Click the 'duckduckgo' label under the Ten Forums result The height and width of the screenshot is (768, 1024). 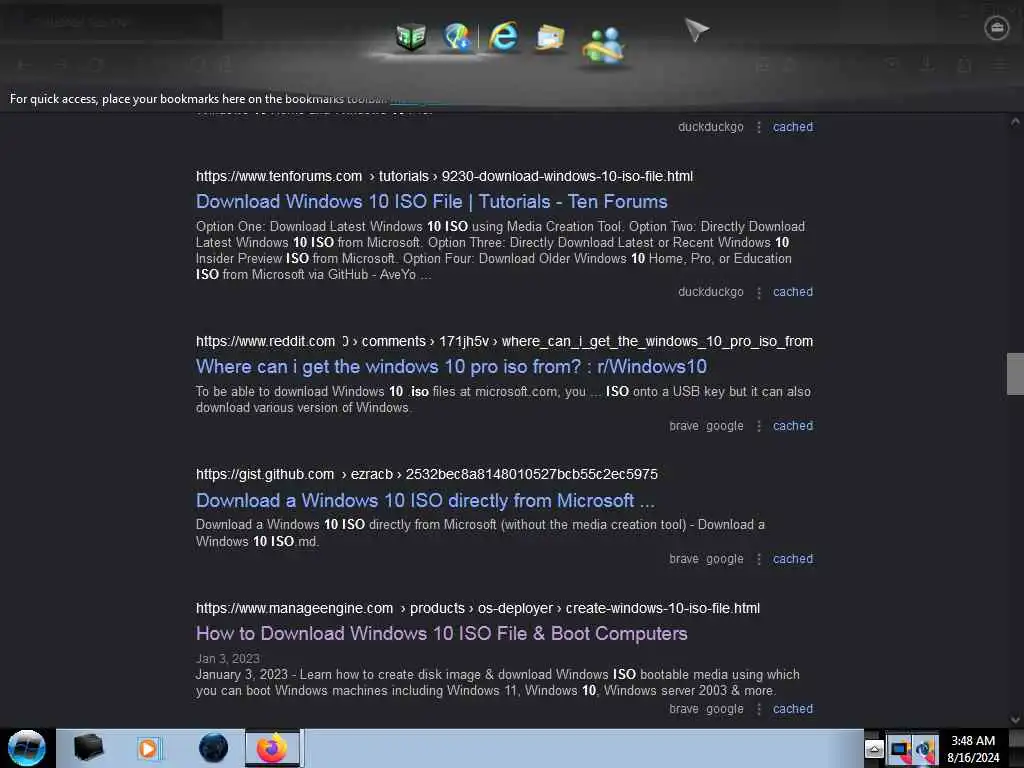pos(711,292)
